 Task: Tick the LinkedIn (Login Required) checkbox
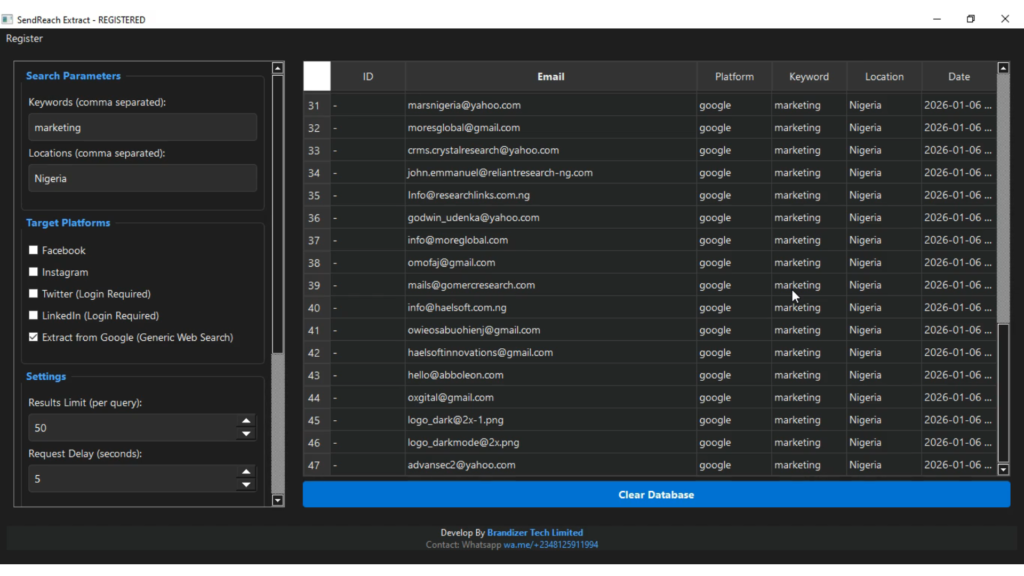[34, 315]
